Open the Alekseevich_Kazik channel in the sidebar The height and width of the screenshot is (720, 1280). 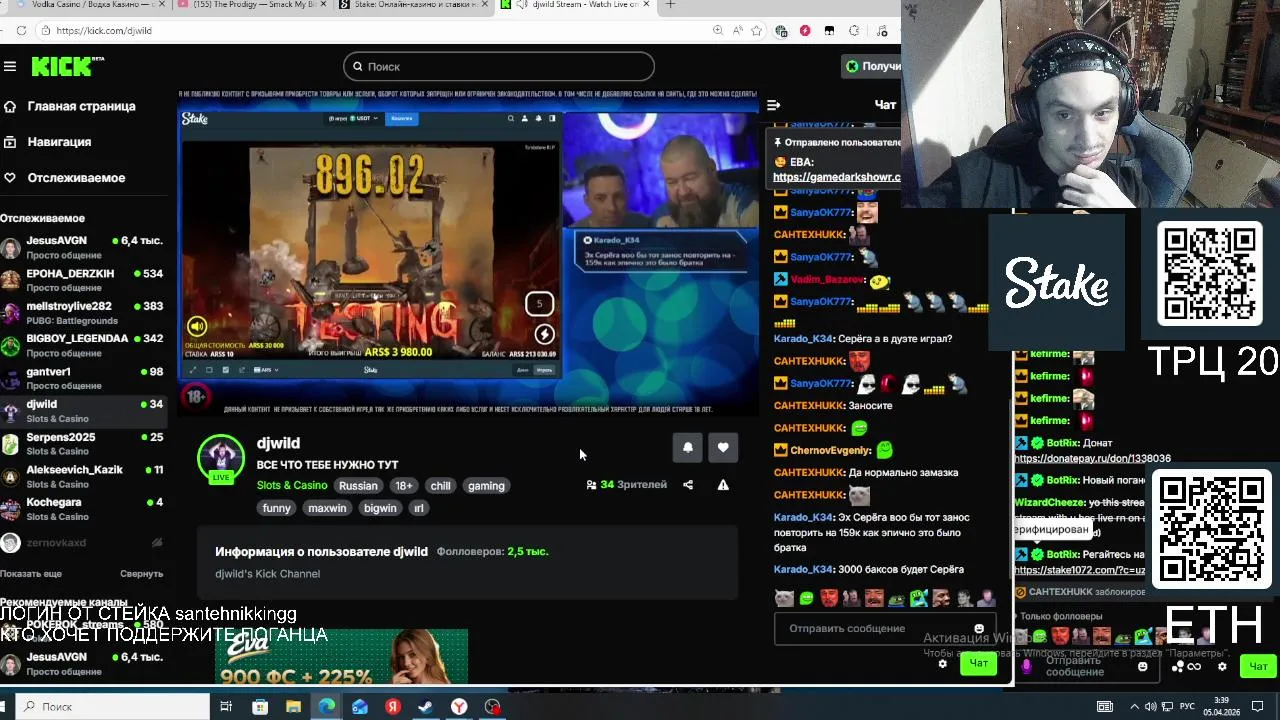point(82,477)
